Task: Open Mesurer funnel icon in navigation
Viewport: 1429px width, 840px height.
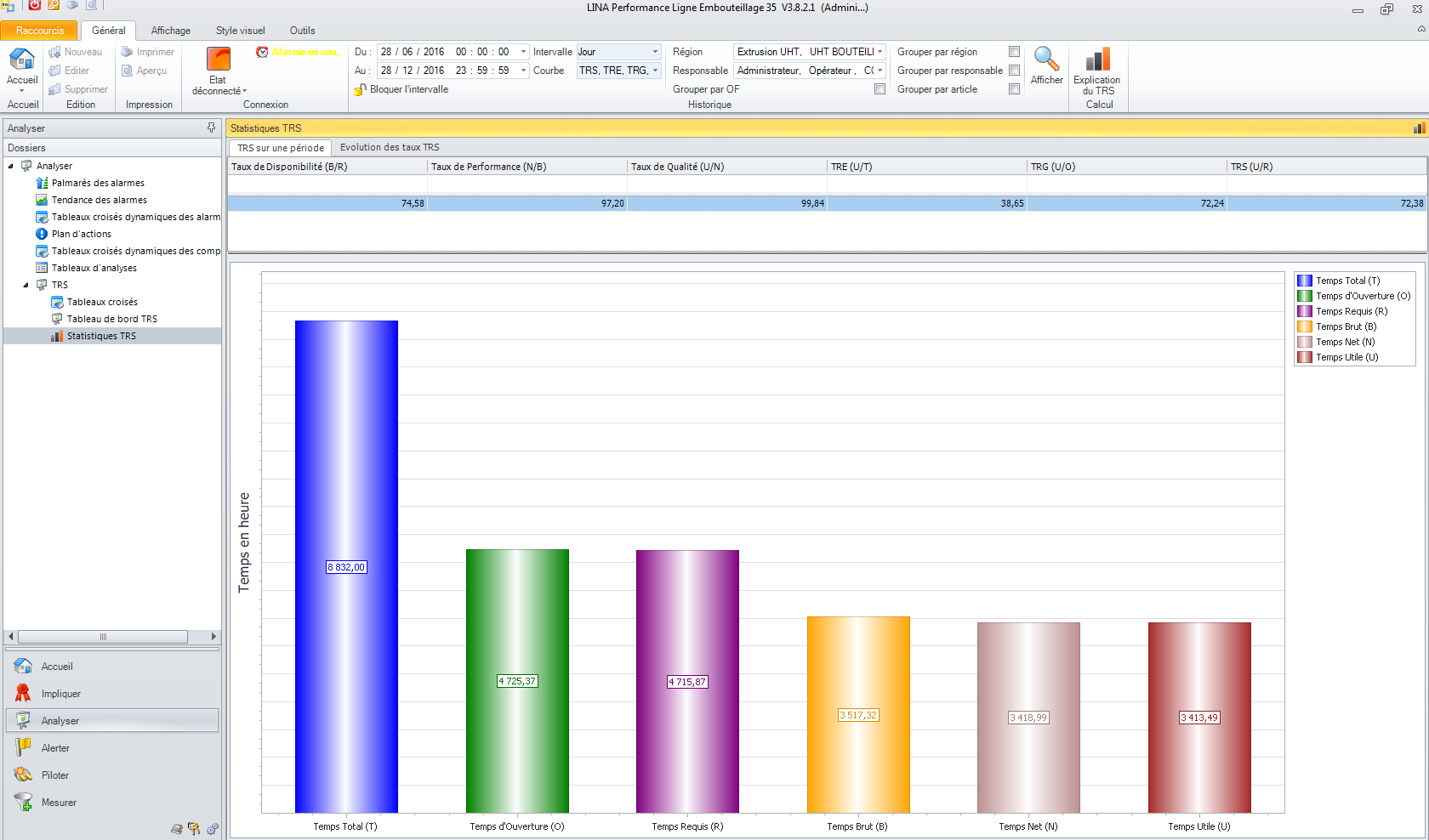Action: [23, 802]
